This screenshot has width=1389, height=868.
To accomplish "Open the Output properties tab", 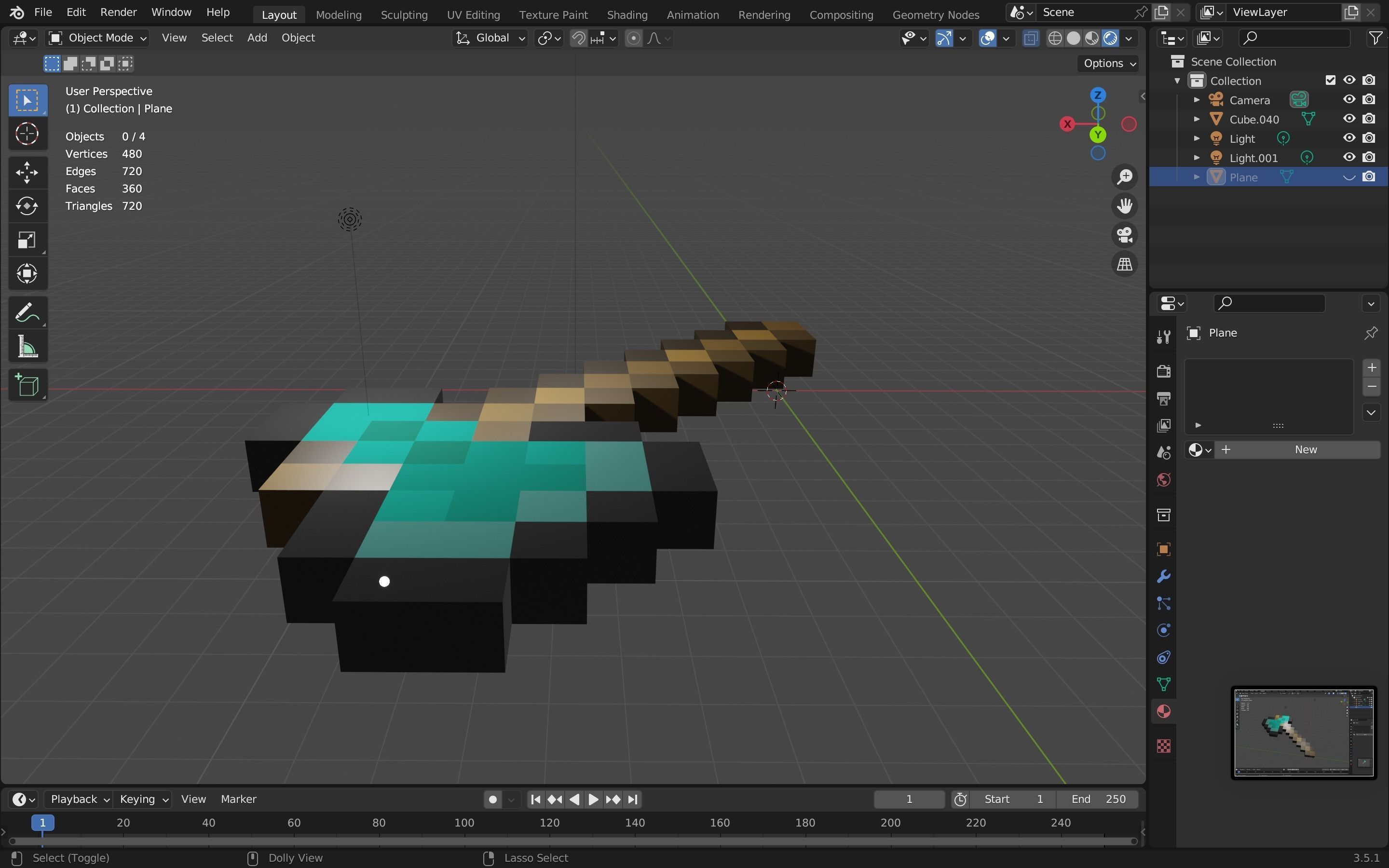I will (1163, 398).
